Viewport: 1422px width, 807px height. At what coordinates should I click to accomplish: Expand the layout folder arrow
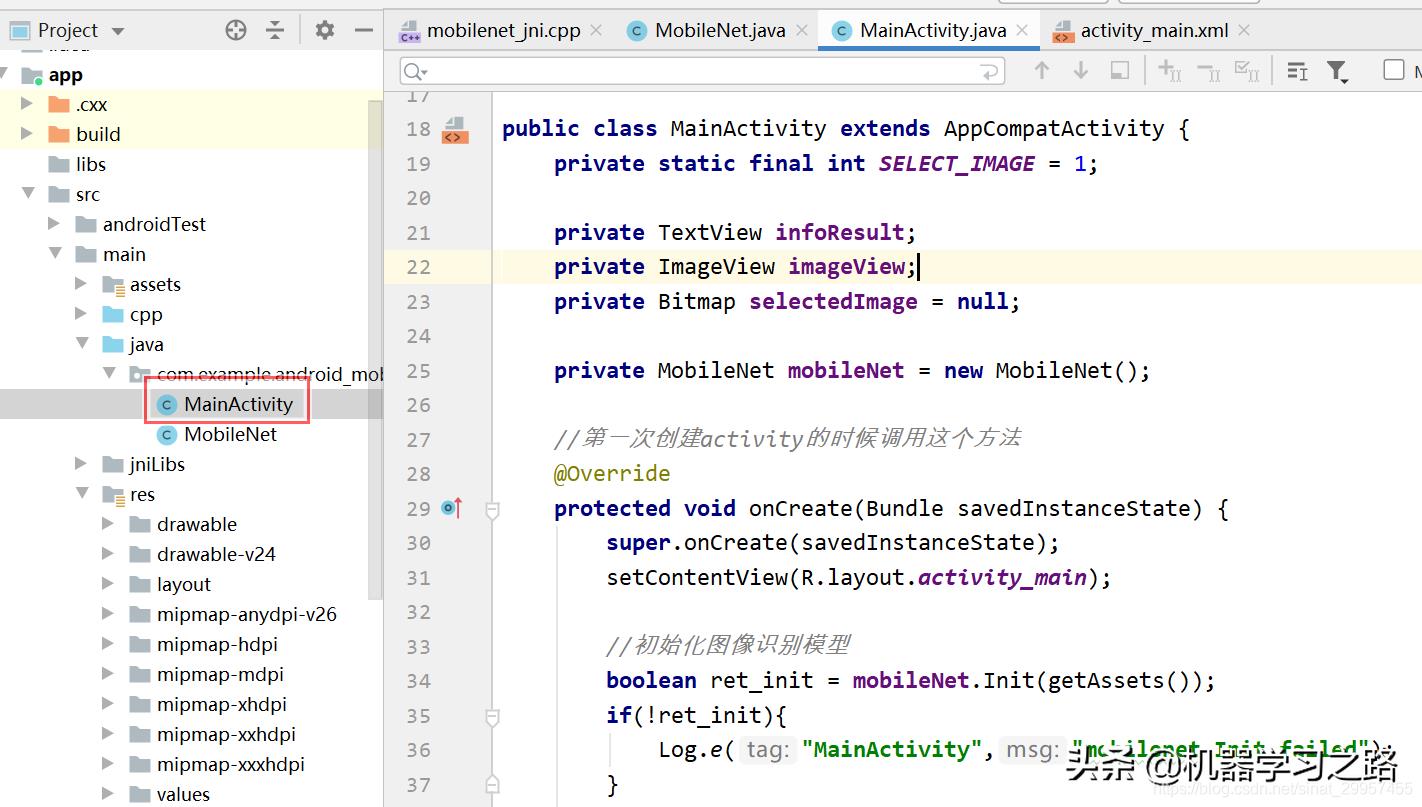point(109,584)
